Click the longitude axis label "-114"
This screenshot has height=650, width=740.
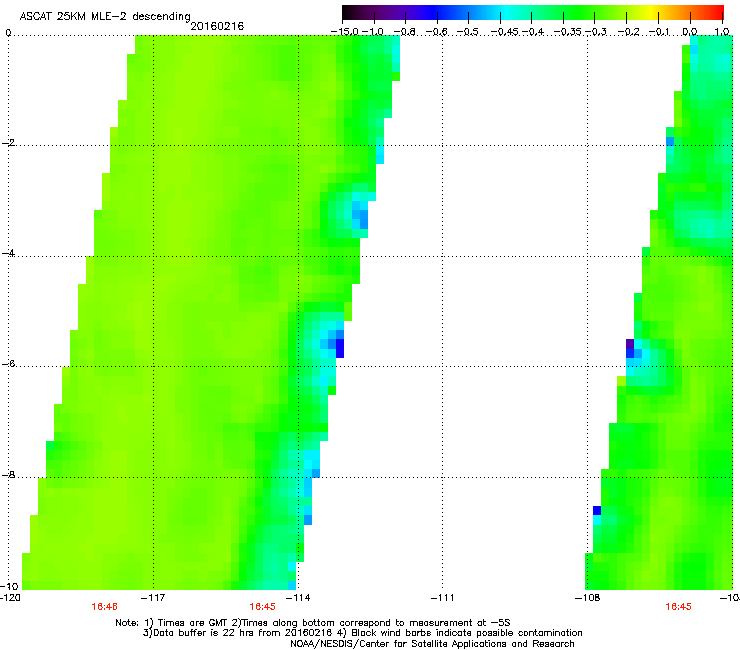(x=298, y=598)
